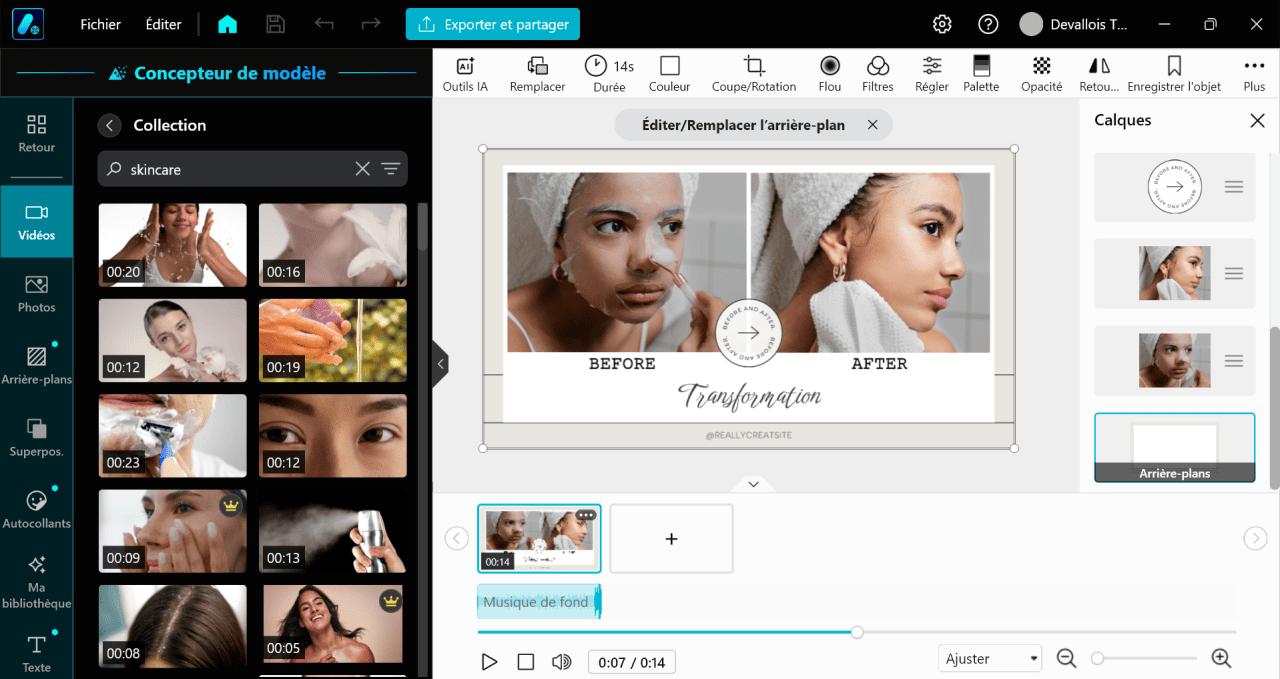Open the Texte sidebar tab
The image size is (1280, 679).
(37, 653)
